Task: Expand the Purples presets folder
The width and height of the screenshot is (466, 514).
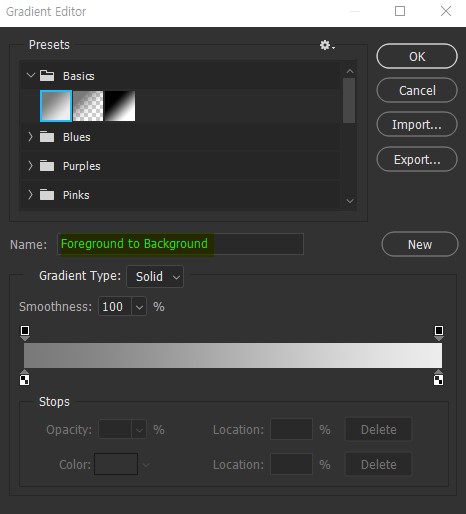Action: point(31,166)
